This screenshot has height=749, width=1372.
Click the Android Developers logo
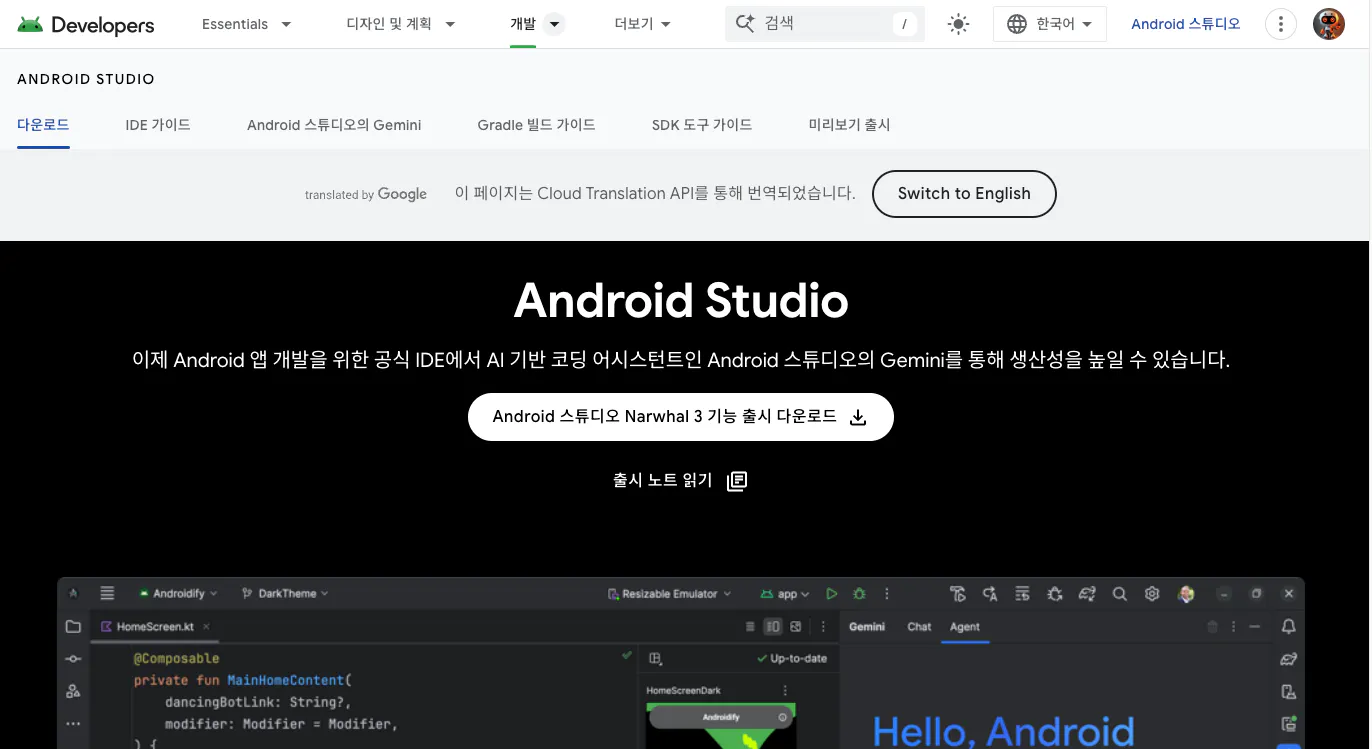click(x=85, y=24)
